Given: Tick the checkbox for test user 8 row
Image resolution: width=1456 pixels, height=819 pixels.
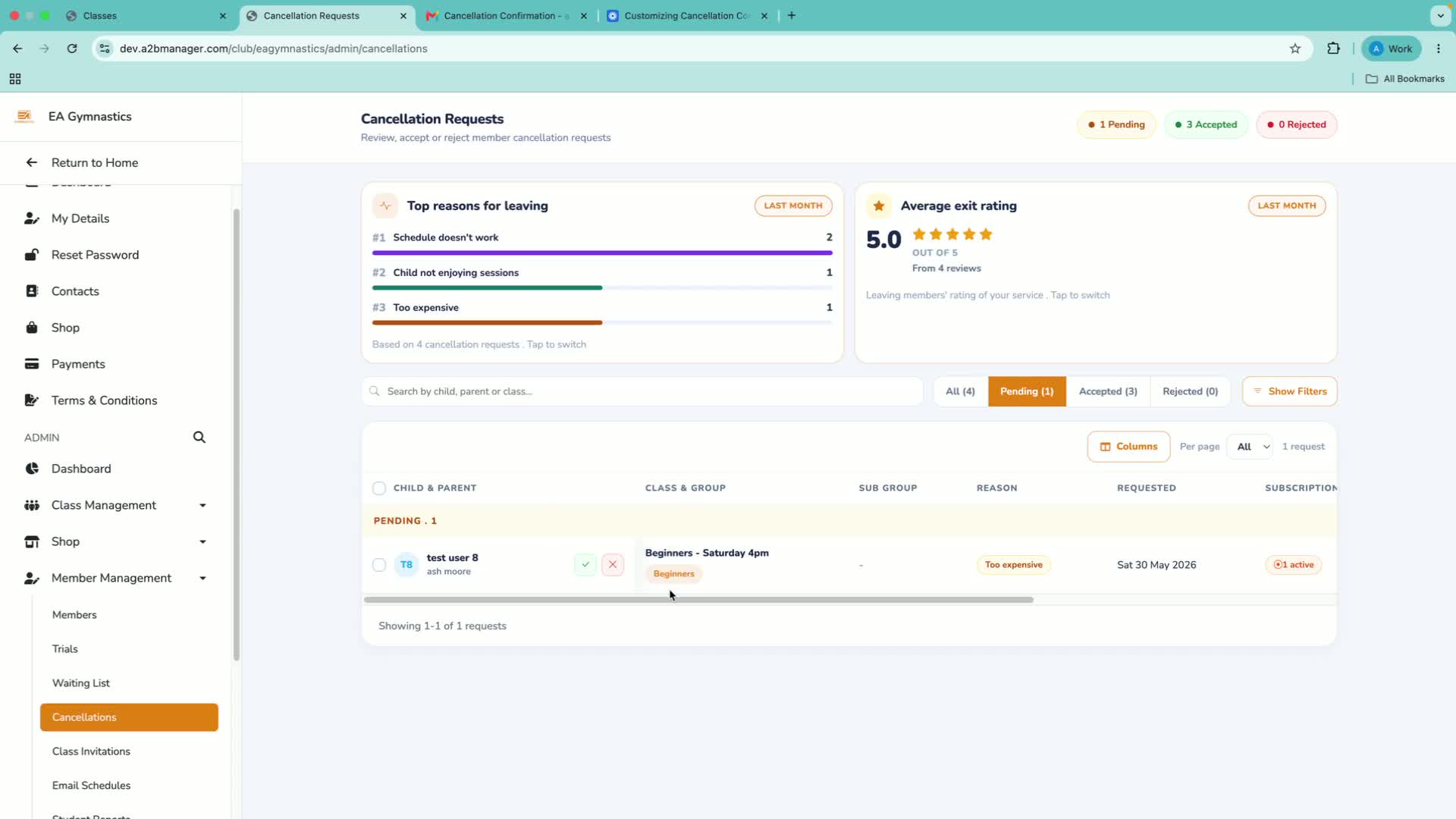Looking at the screenshot, I should point(379,565).
